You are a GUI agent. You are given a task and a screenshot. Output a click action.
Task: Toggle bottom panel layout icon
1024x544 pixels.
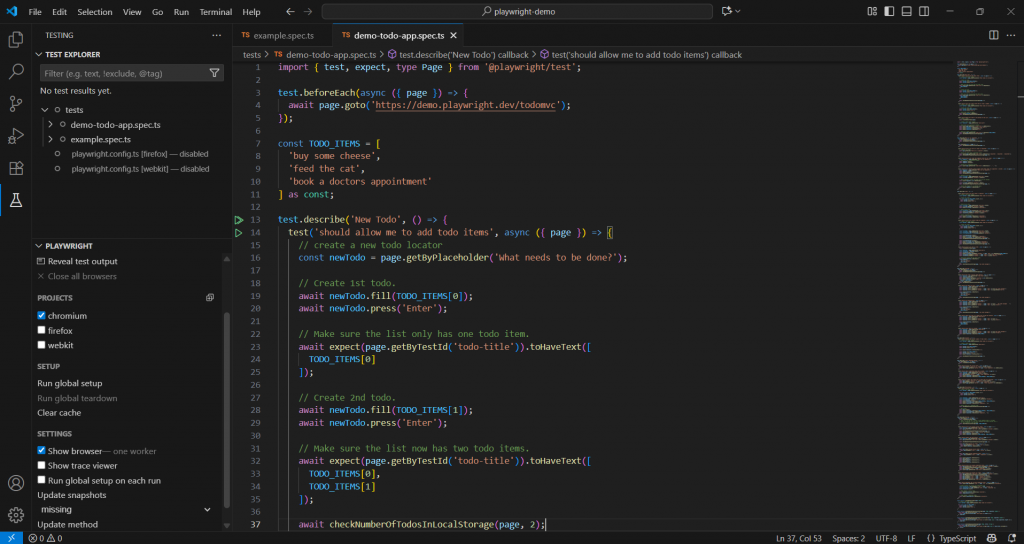(x=906, y=11)
